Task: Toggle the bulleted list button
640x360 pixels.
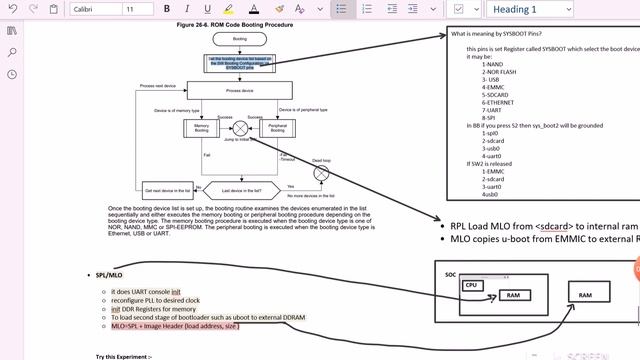Action: 342,9
